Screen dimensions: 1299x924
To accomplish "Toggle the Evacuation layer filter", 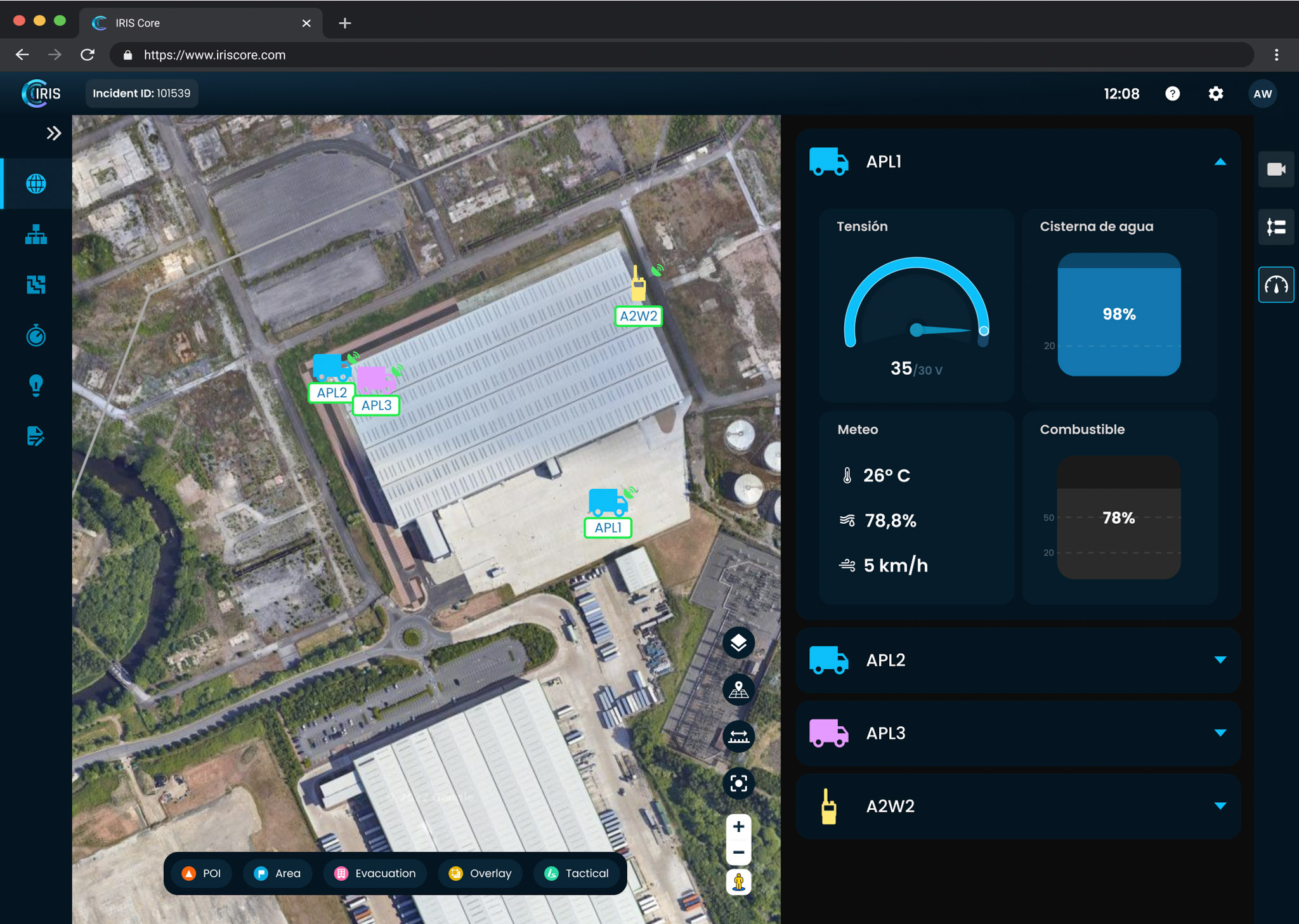I will [375, 873].
